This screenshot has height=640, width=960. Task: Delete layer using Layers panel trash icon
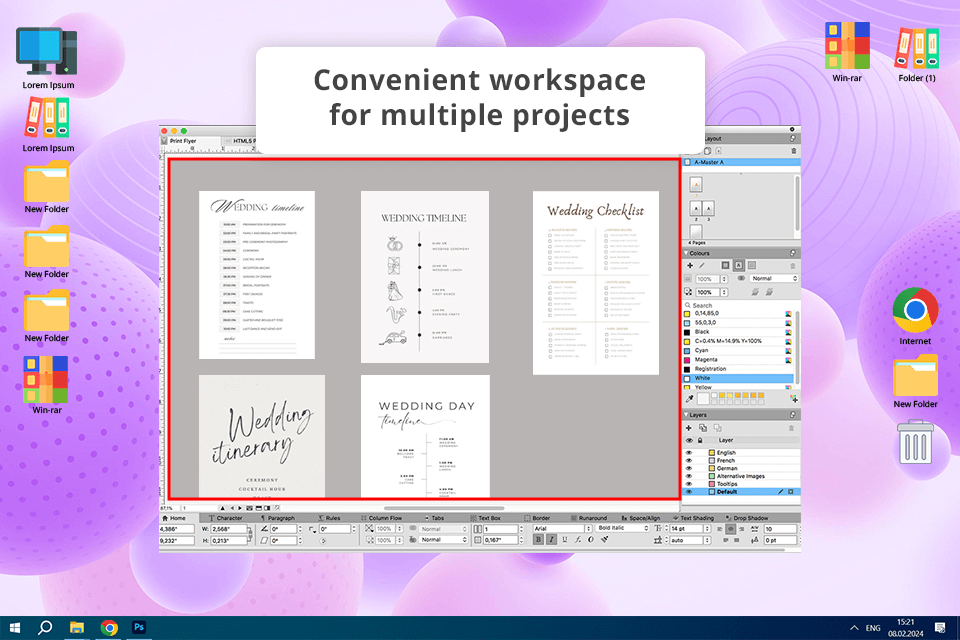[x=792, y=428]
